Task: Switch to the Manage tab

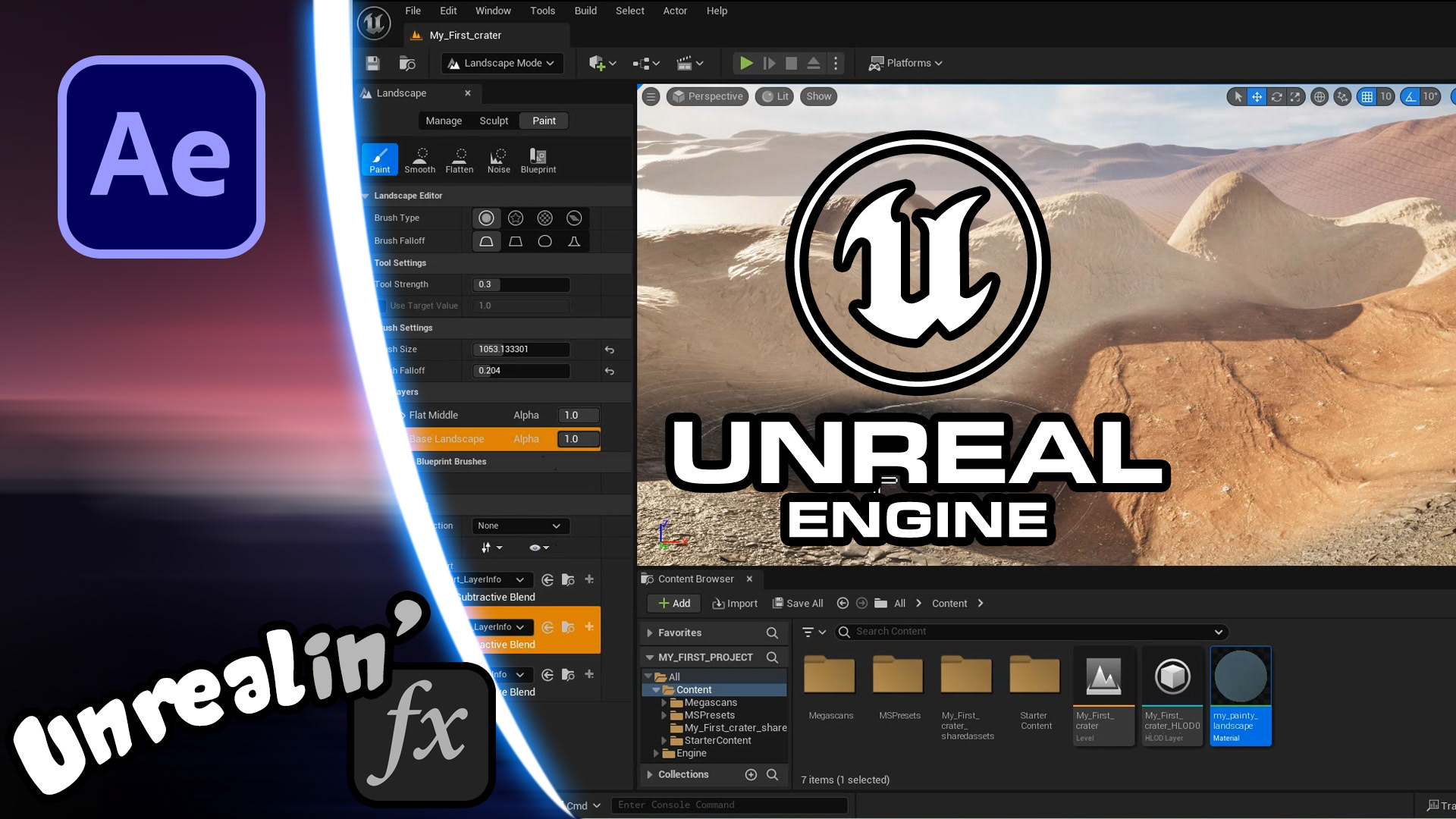Action: point(444,121)
